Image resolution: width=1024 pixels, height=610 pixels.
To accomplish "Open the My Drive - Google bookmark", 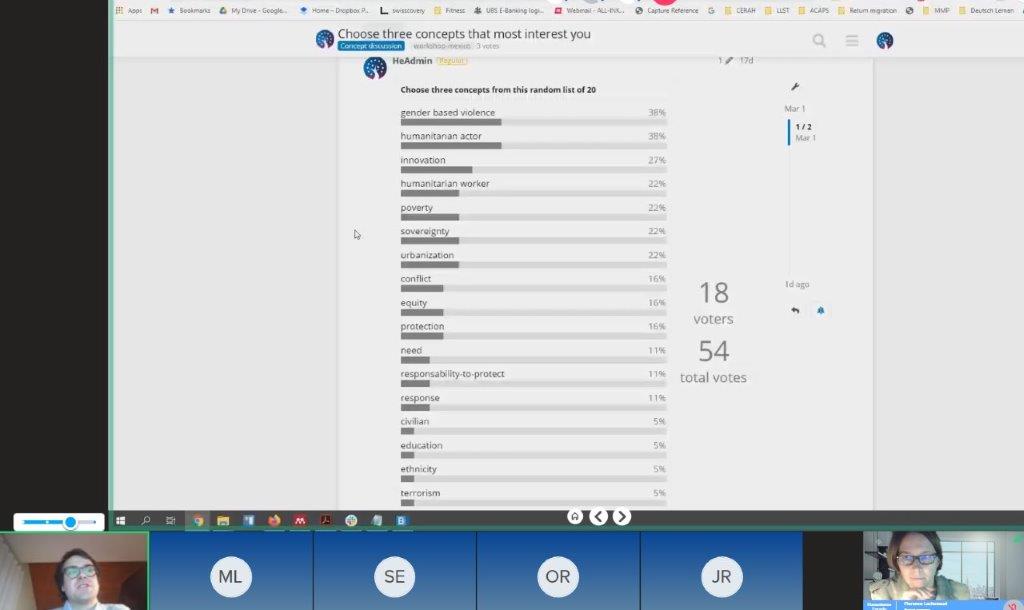I will tap(253, 10).
